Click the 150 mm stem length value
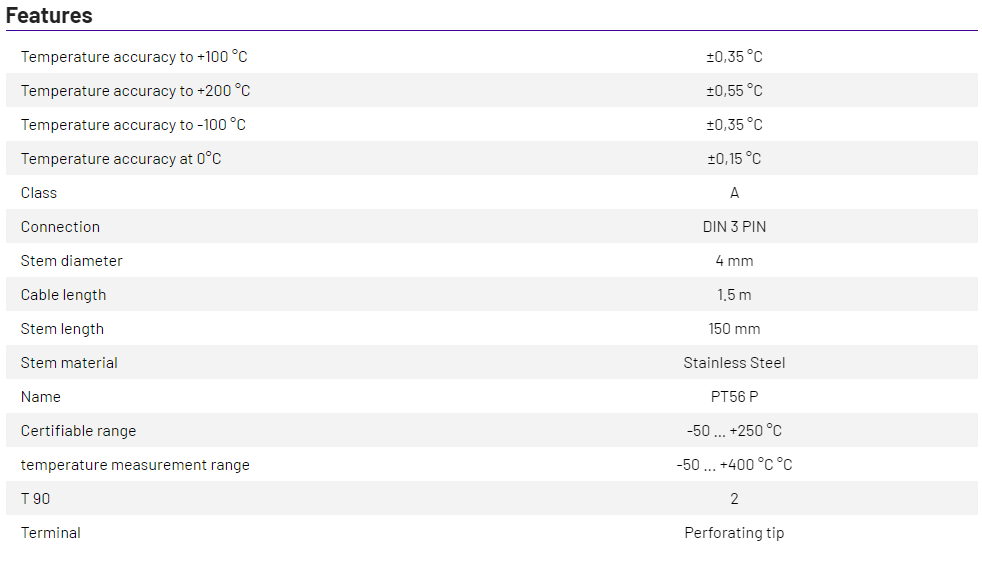Image resolution: width=982 pixels, height=571 pixels. 734,329
